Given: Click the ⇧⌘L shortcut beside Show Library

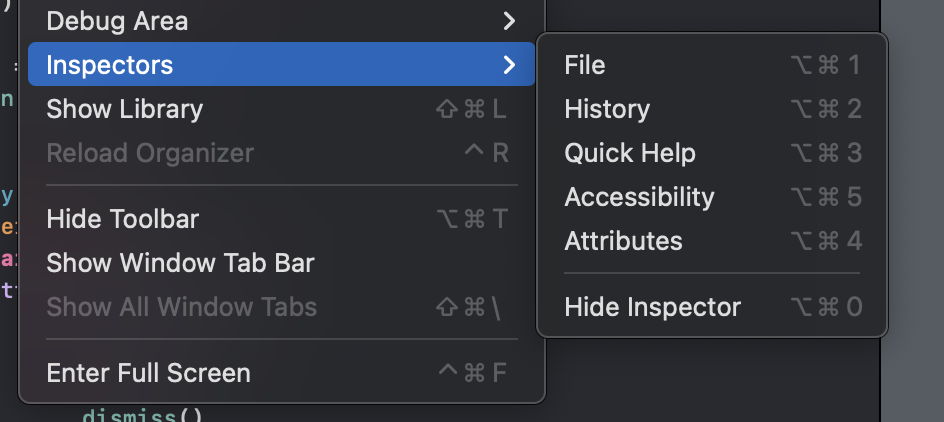Looking at the screenshot, I should [x=472, y=109].
